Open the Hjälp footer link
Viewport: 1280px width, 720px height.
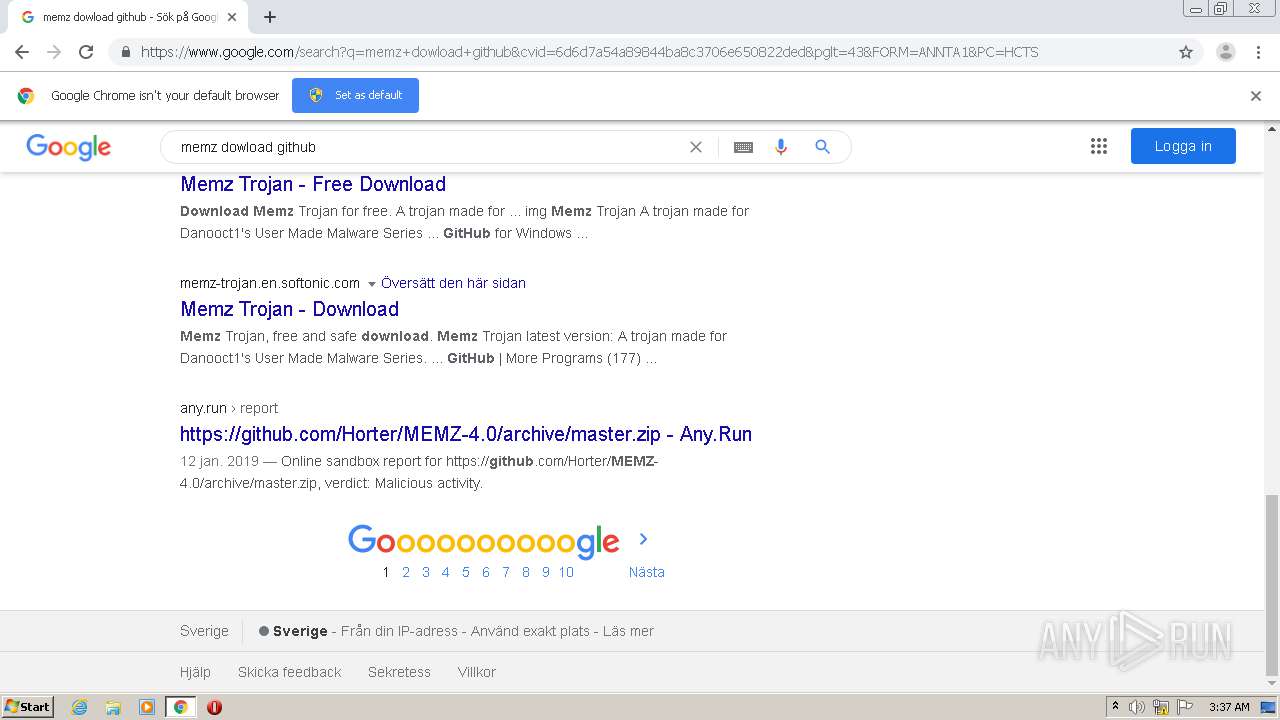(195, 672)
